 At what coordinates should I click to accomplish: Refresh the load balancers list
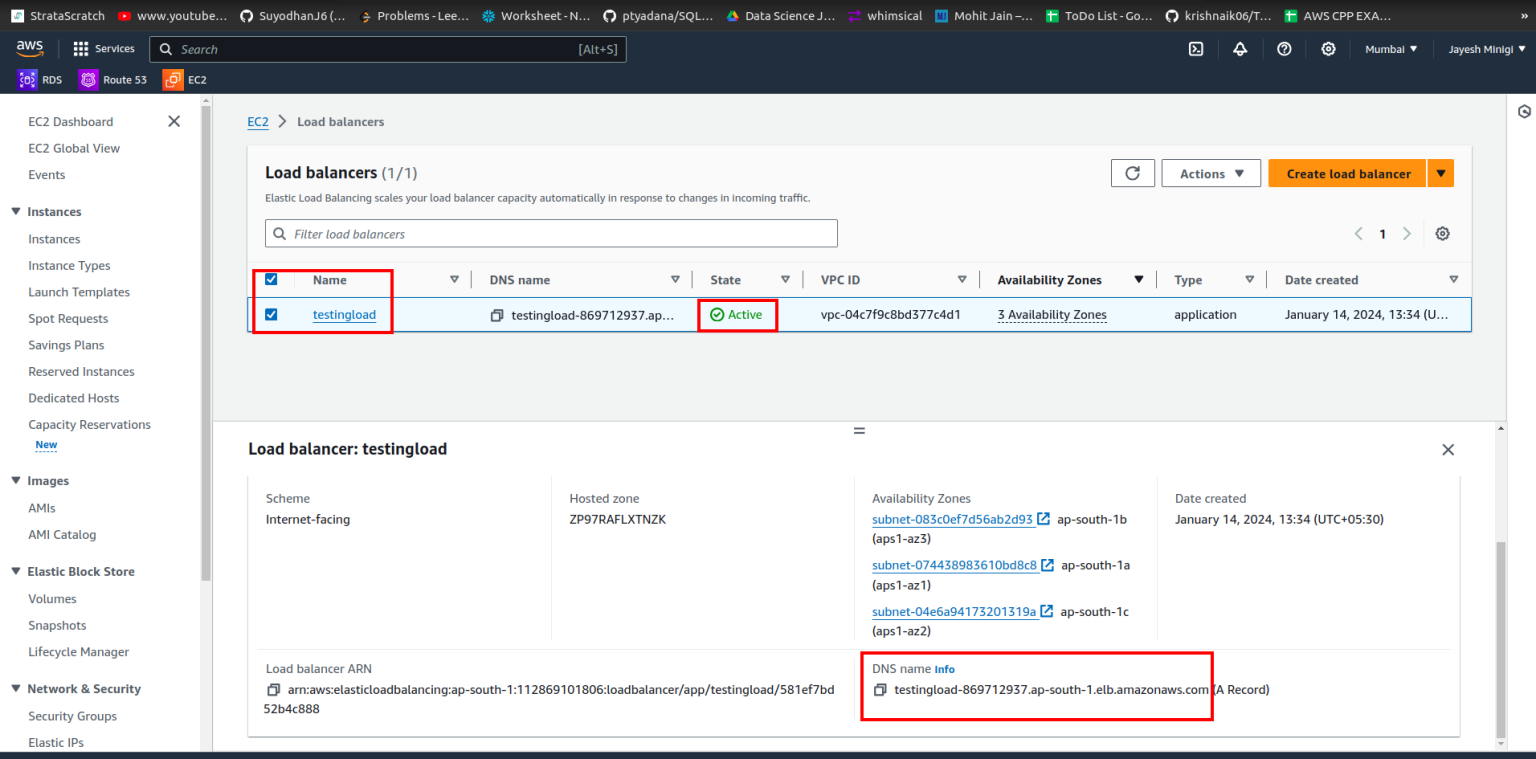(x=1132, y=172)
